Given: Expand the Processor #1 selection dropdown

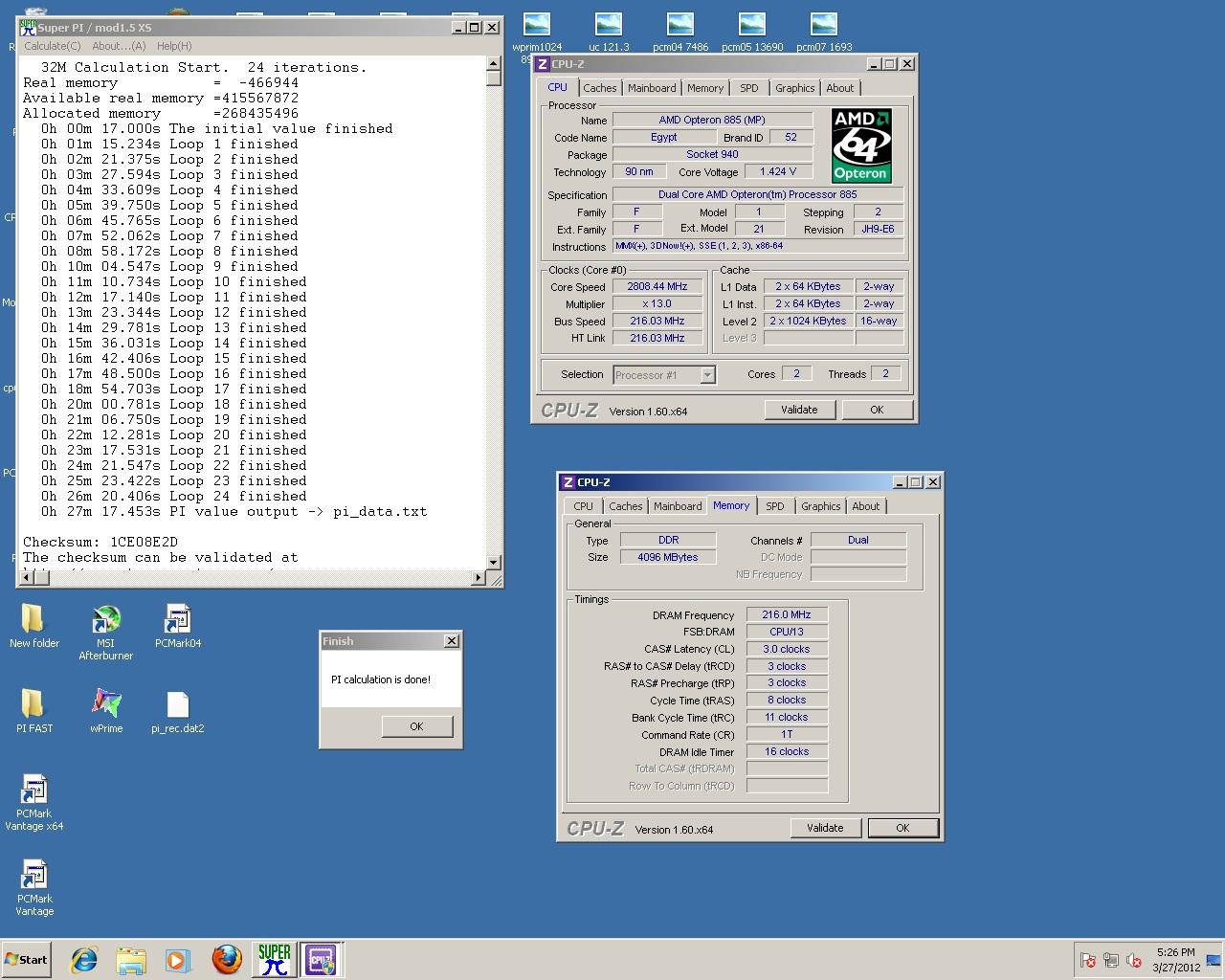Looking at the screenshot, I should click(x=707, y=375).
